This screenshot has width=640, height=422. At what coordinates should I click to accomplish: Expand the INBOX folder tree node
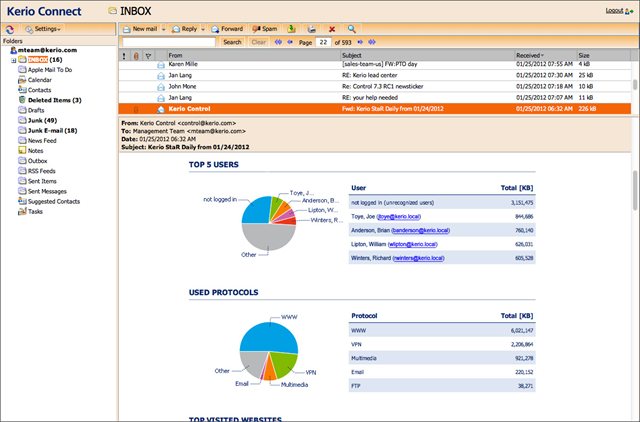(13, 60)
